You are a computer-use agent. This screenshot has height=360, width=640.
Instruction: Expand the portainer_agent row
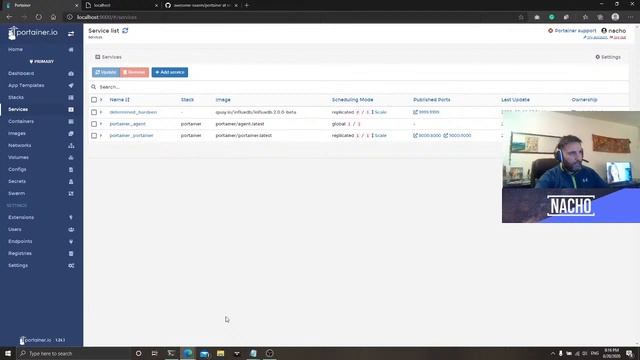[101, 124]
